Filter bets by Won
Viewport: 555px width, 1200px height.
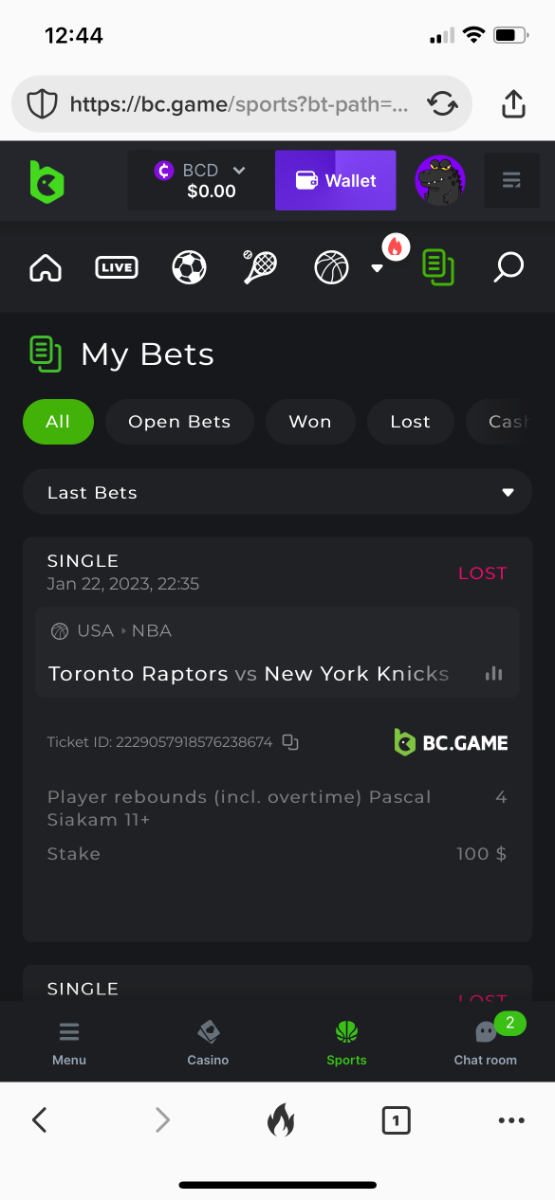point(310,422)
